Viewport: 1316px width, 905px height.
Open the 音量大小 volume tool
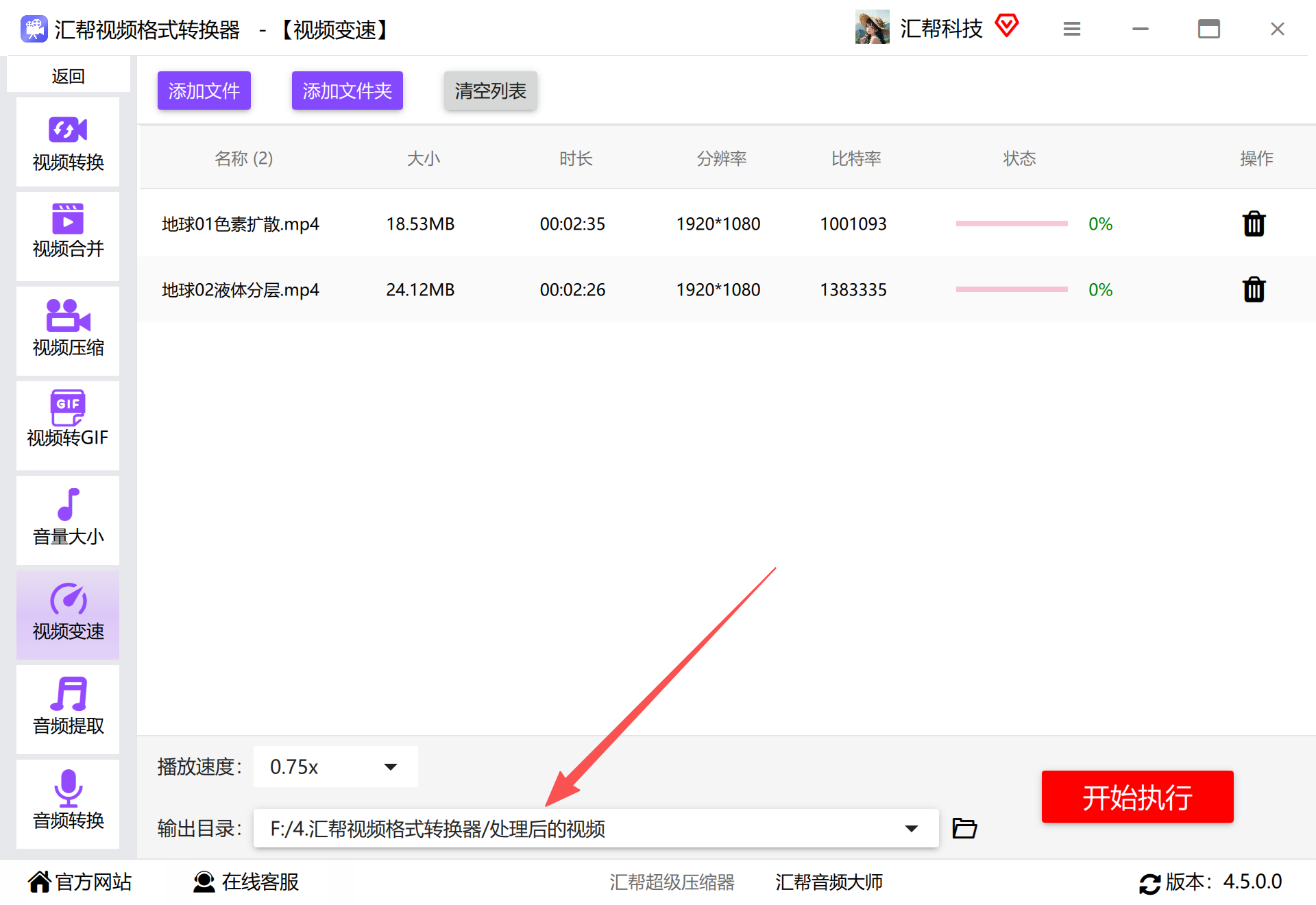[68, 520]
